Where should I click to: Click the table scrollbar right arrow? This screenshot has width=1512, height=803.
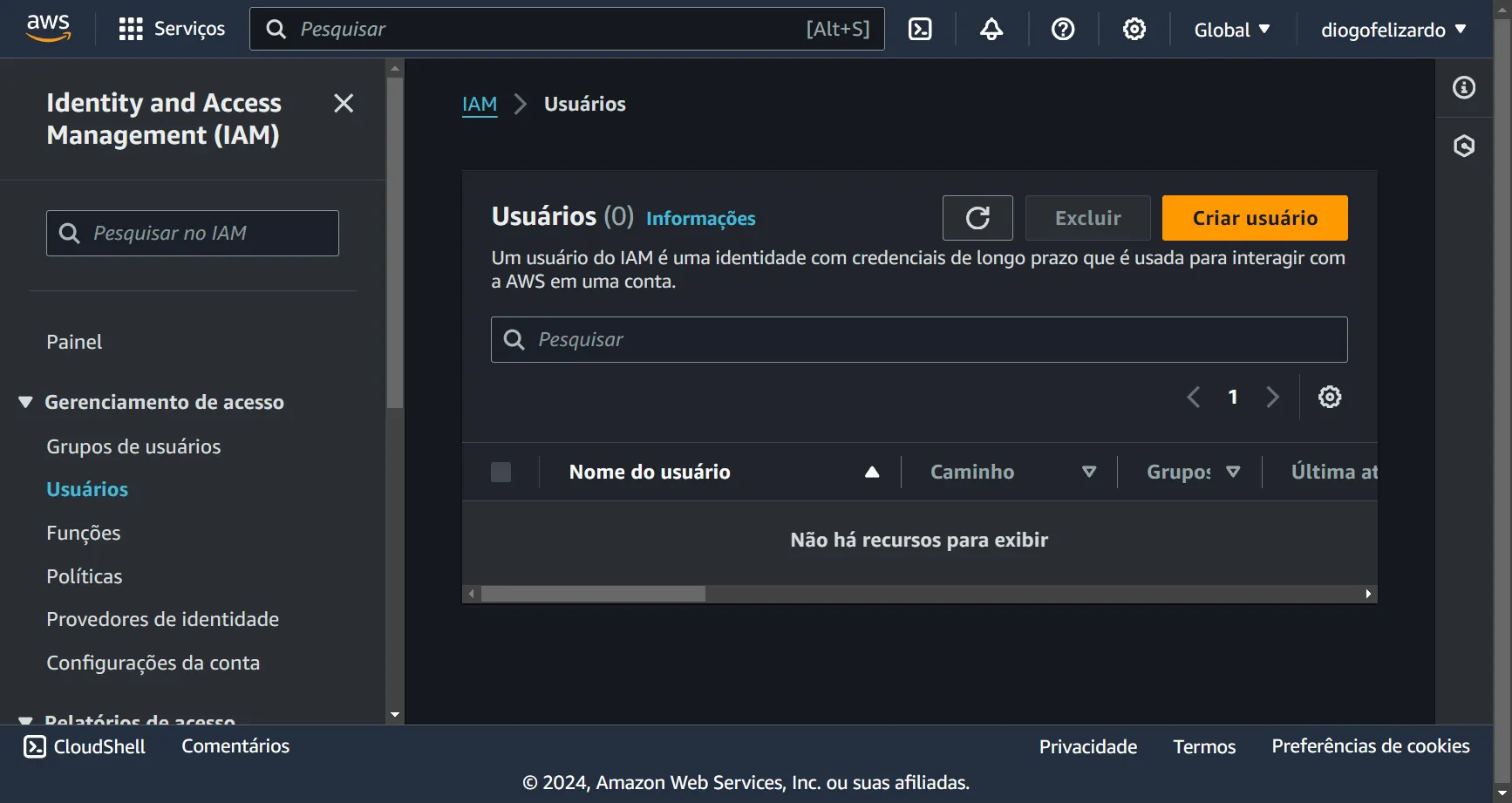click(1368, 594)
